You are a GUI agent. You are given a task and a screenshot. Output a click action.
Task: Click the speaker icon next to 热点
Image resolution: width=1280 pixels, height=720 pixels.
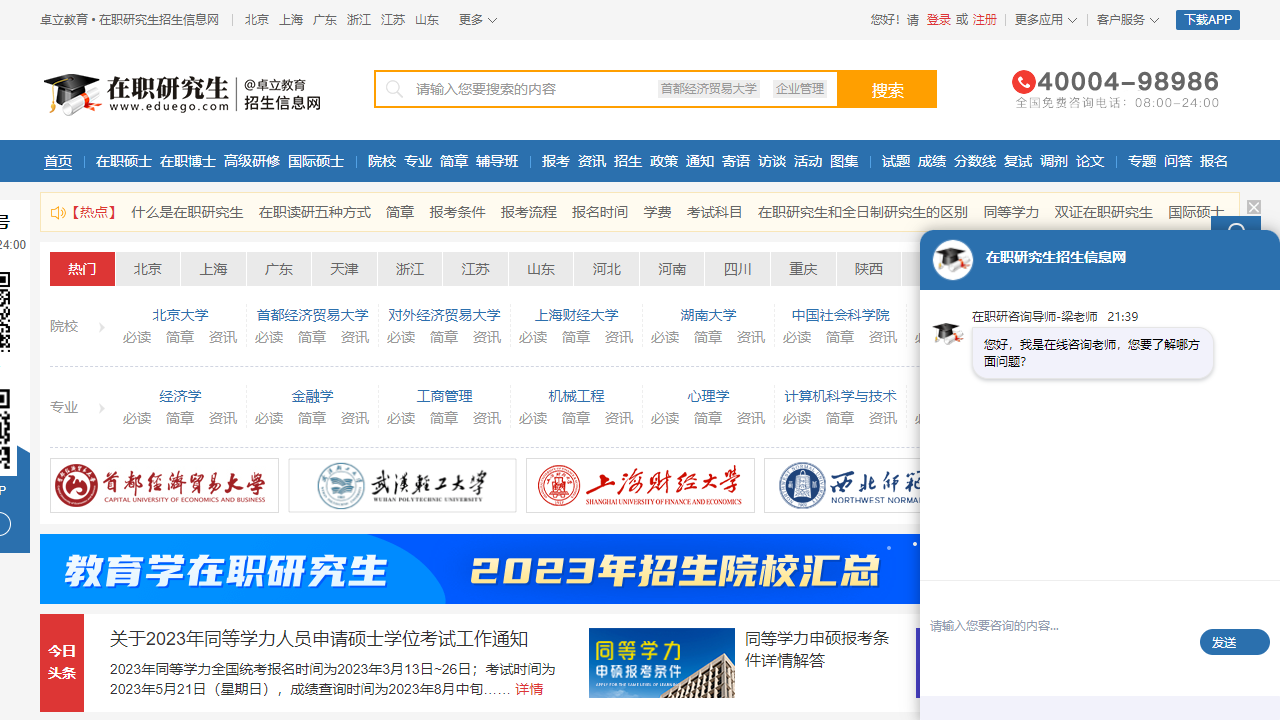click(58, 213)
